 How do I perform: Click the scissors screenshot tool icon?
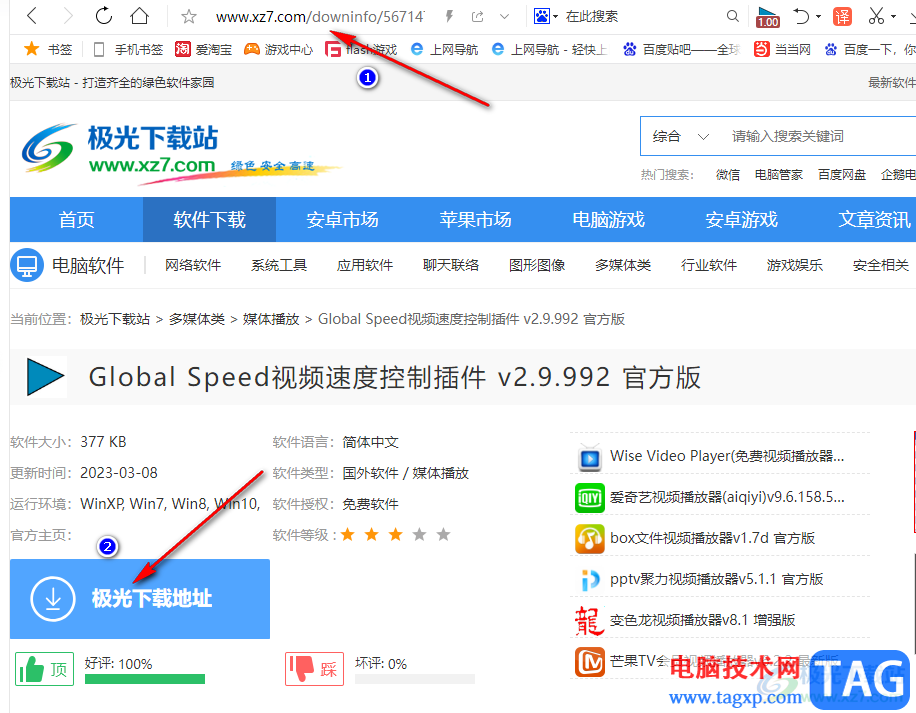pyautogui.click(x=876, y=16)
